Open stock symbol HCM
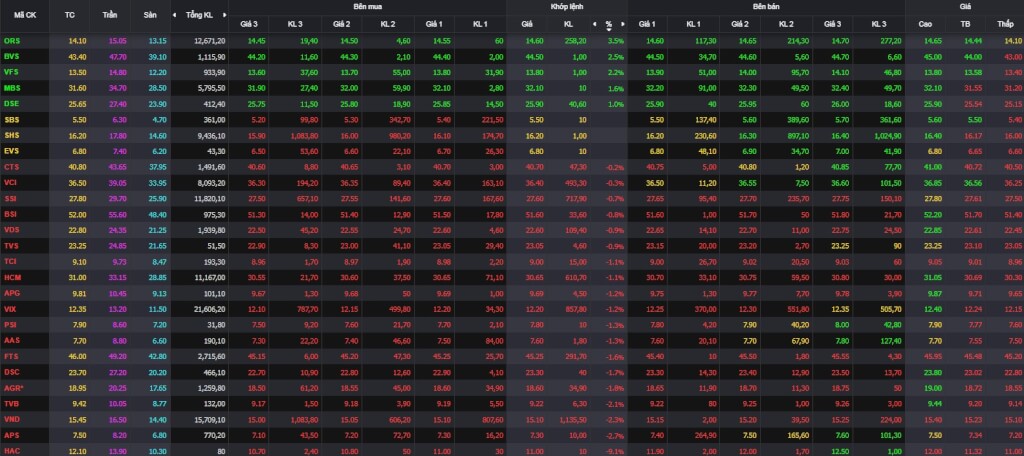Viewport: 1024px width, 456px height. tap(12, 277)
